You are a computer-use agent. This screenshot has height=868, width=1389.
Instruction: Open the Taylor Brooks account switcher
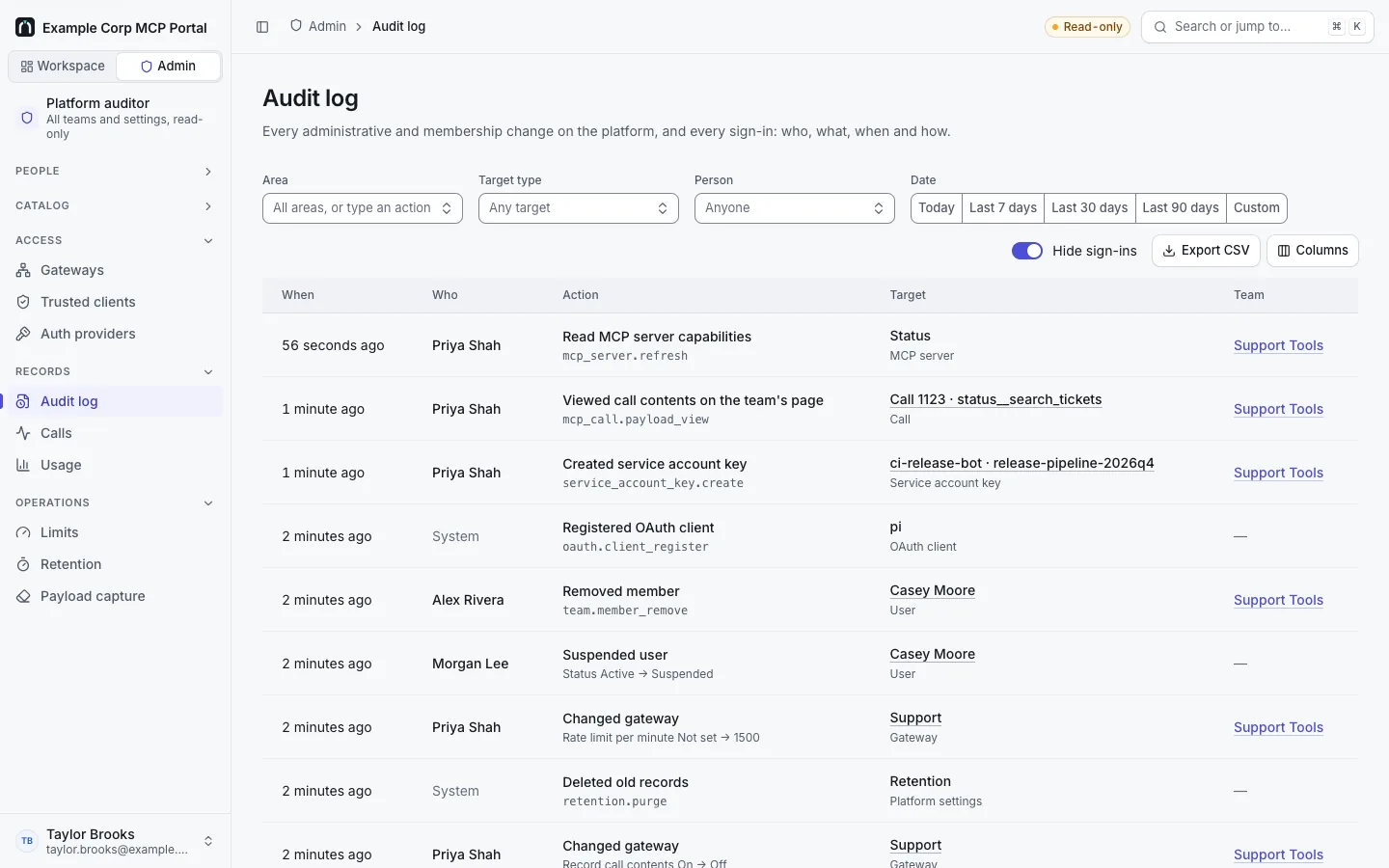[115, 841]
